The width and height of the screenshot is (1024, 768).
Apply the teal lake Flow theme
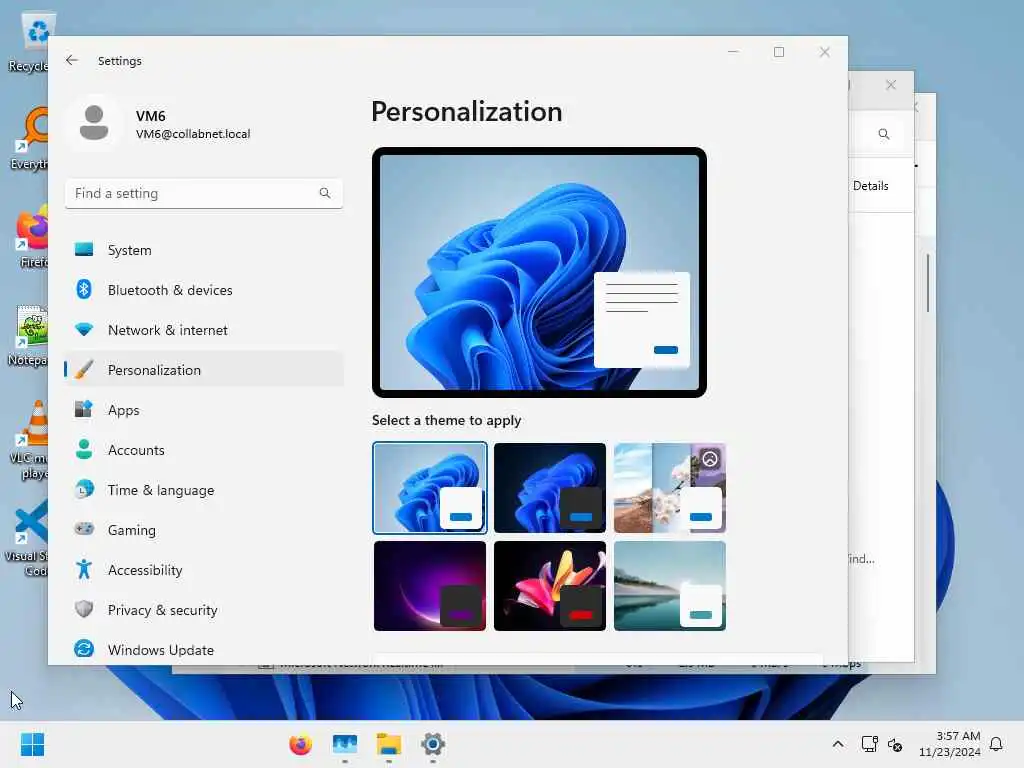669,586
